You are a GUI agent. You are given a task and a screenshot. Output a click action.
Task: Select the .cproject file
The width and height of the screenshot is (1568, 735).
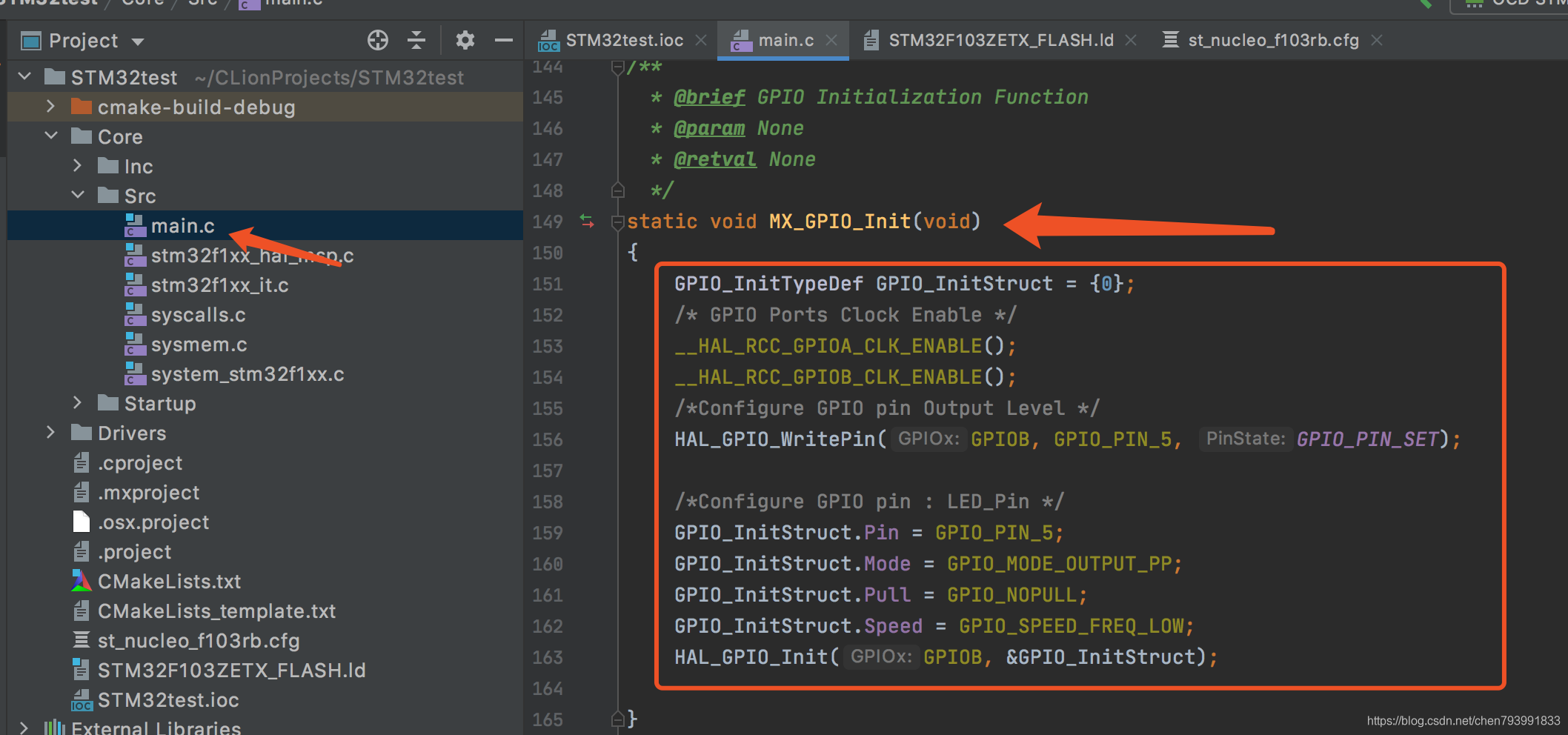140,463
